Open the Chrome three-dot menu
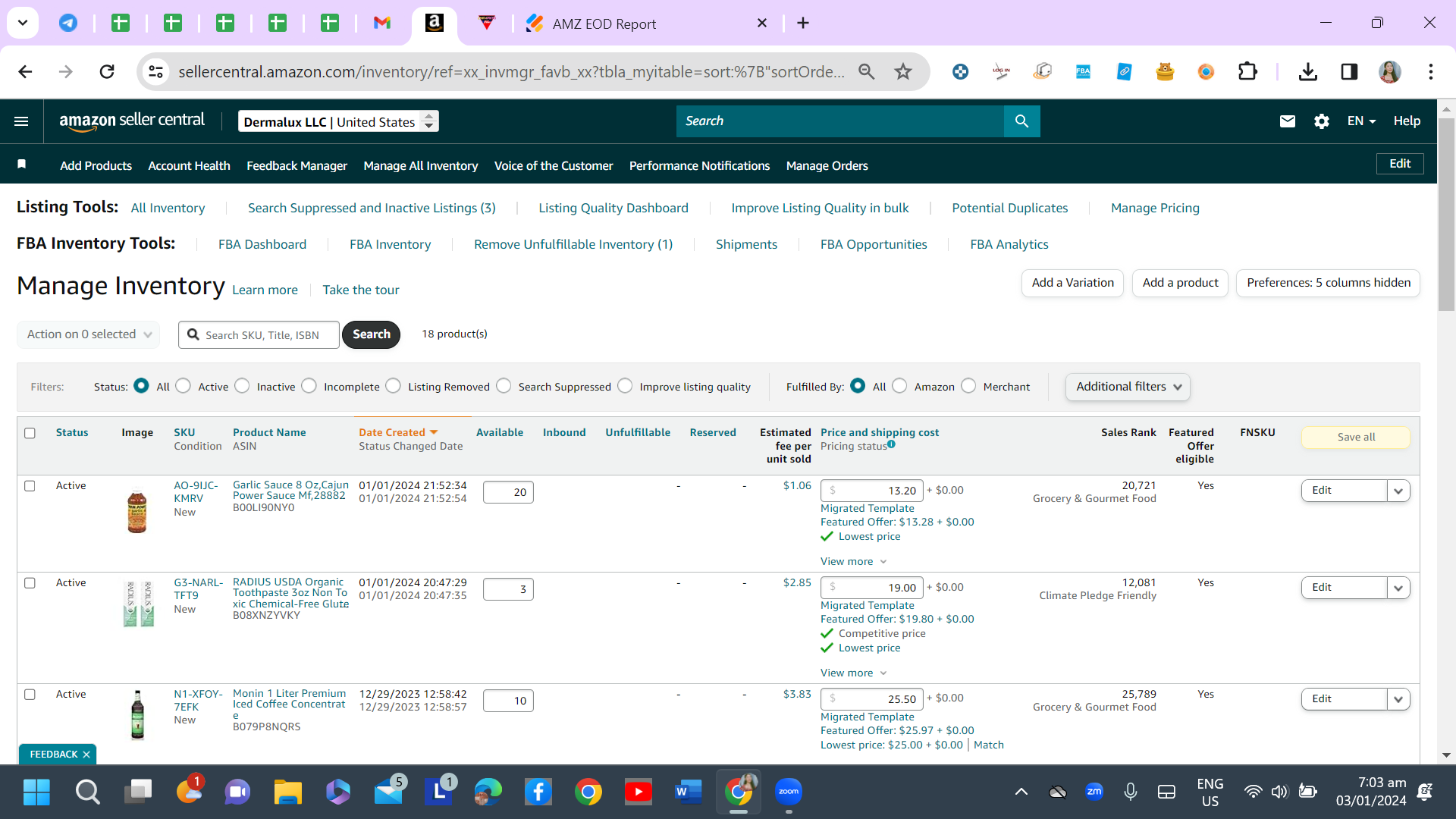1456x819 pixels. (x=1431, y=71)
